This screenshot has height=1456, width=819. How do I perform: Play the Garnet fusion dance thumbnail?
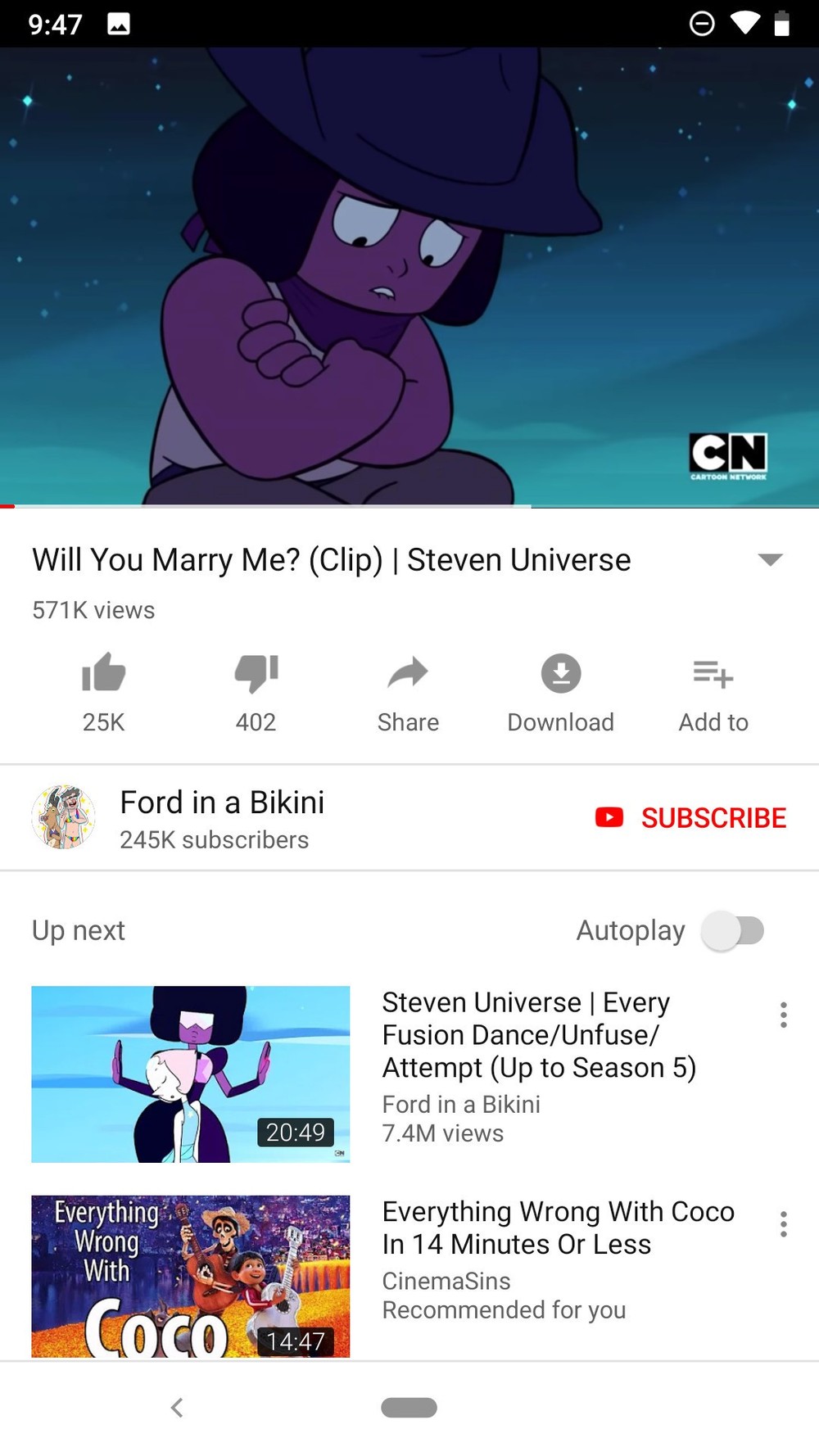190,1074
